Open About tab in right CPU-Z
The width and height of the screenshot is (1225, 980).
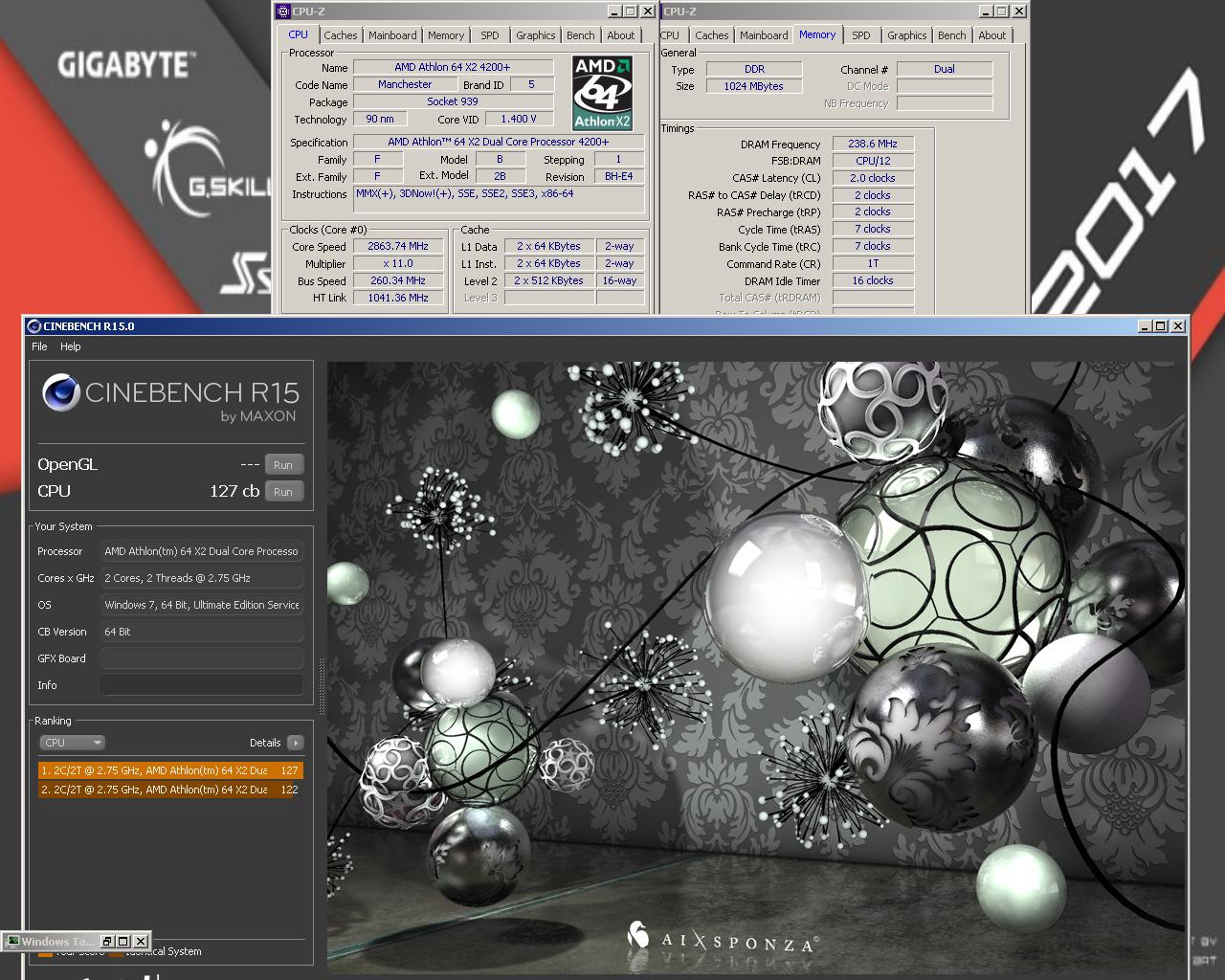click(992, 35)
